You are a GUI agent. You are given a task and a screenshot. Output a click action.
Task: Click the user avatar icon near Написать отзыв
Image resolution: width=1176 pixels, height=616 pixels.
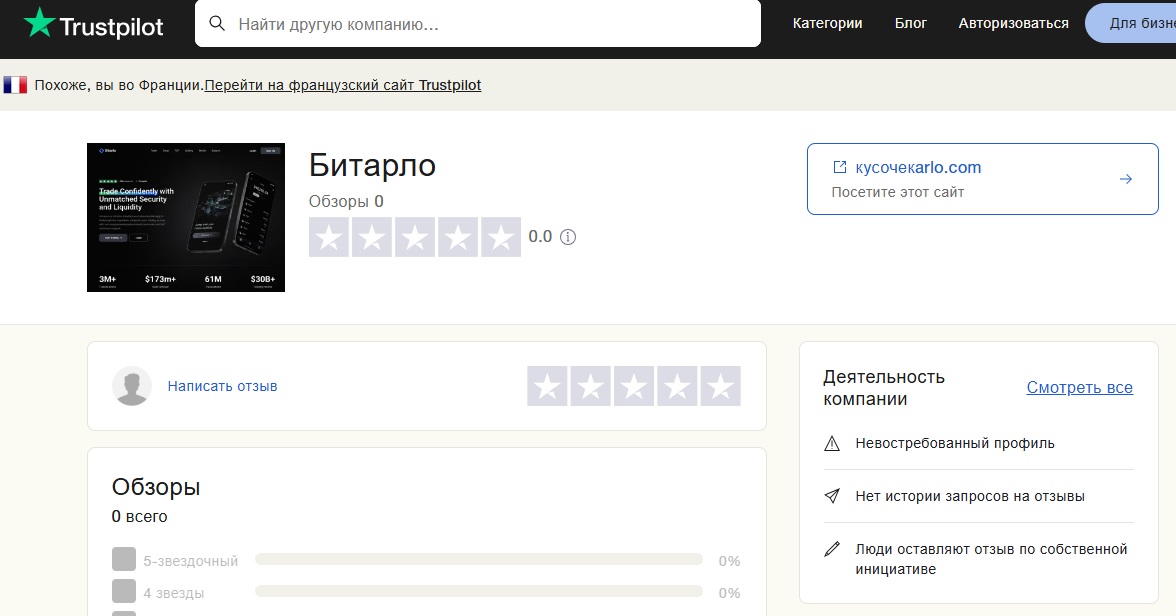pos(132,386)
